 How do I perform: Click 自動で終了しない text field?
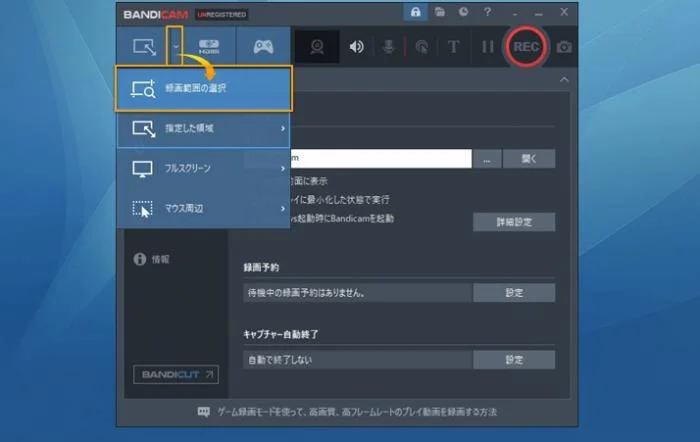358,360
